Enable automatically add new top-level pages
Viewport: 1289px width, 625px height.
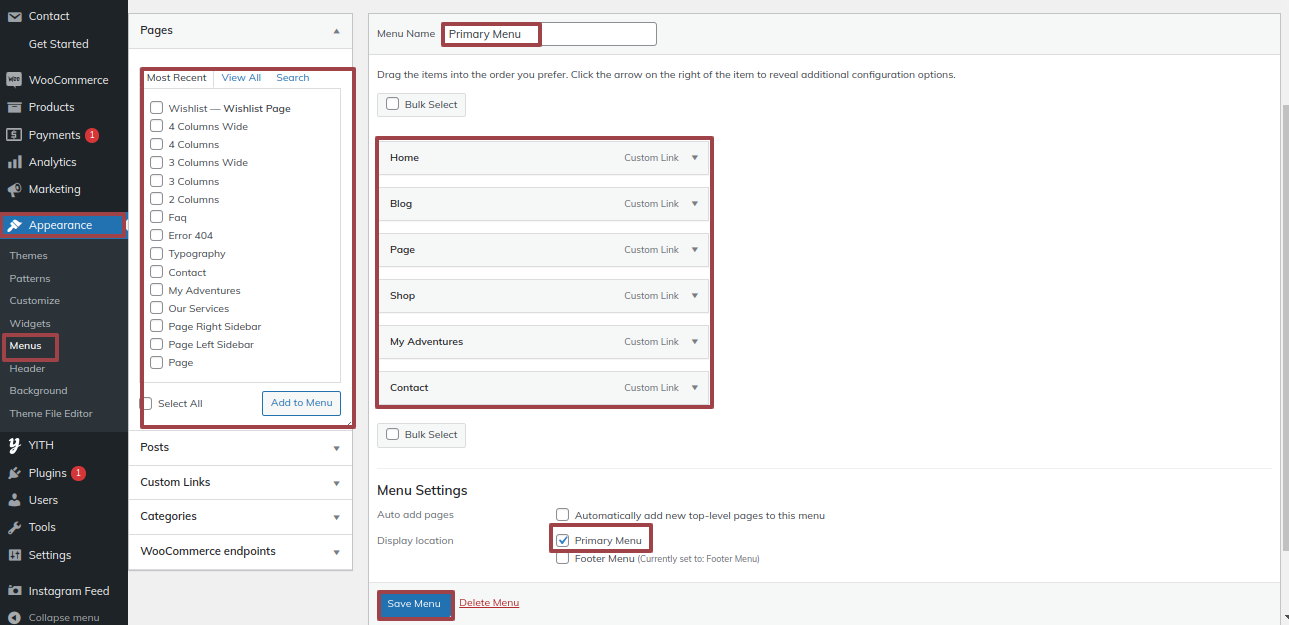tap(563, 515)
